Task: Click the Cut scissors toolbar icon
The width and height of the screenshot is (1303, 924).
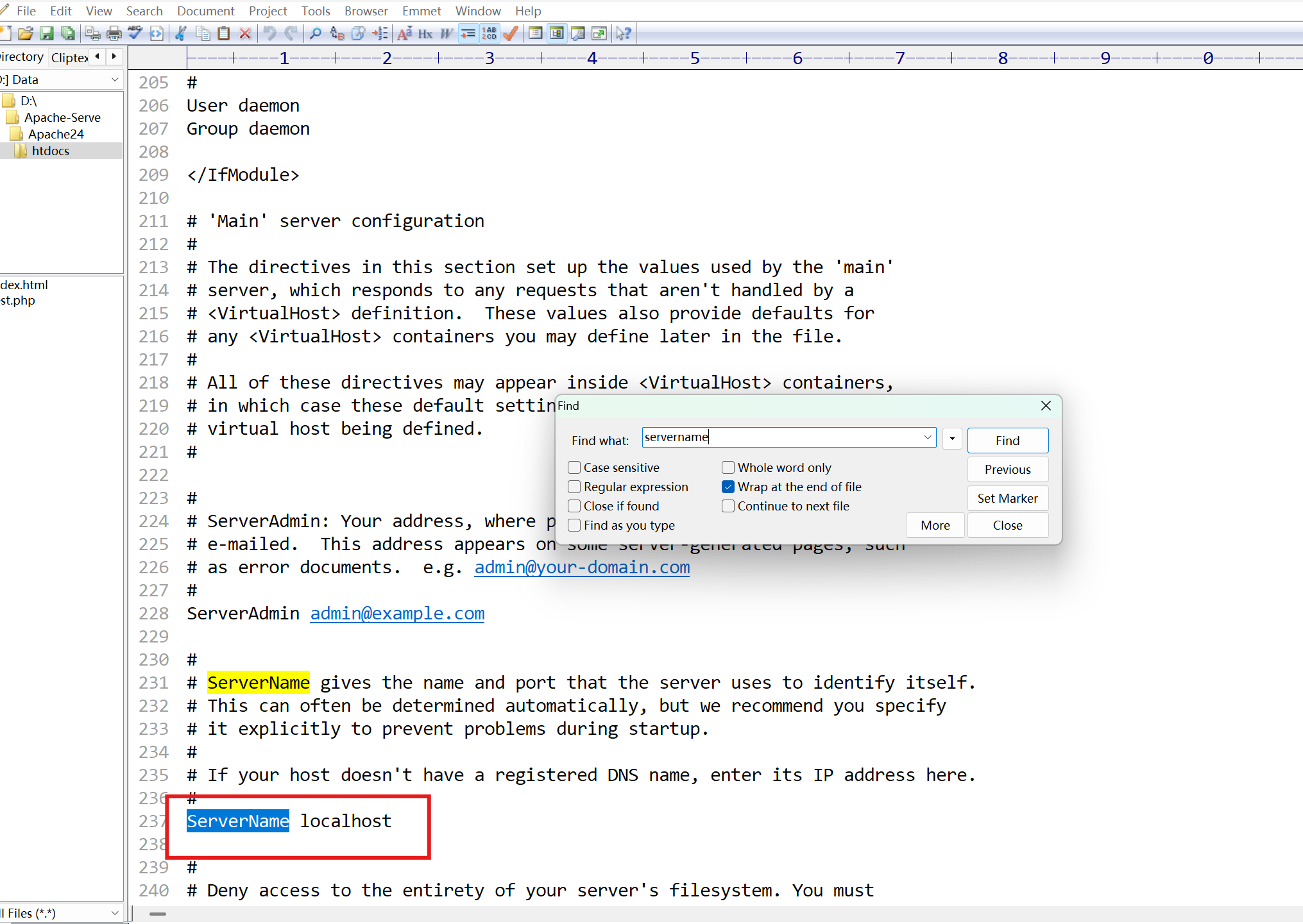Action: click(181, 33)
